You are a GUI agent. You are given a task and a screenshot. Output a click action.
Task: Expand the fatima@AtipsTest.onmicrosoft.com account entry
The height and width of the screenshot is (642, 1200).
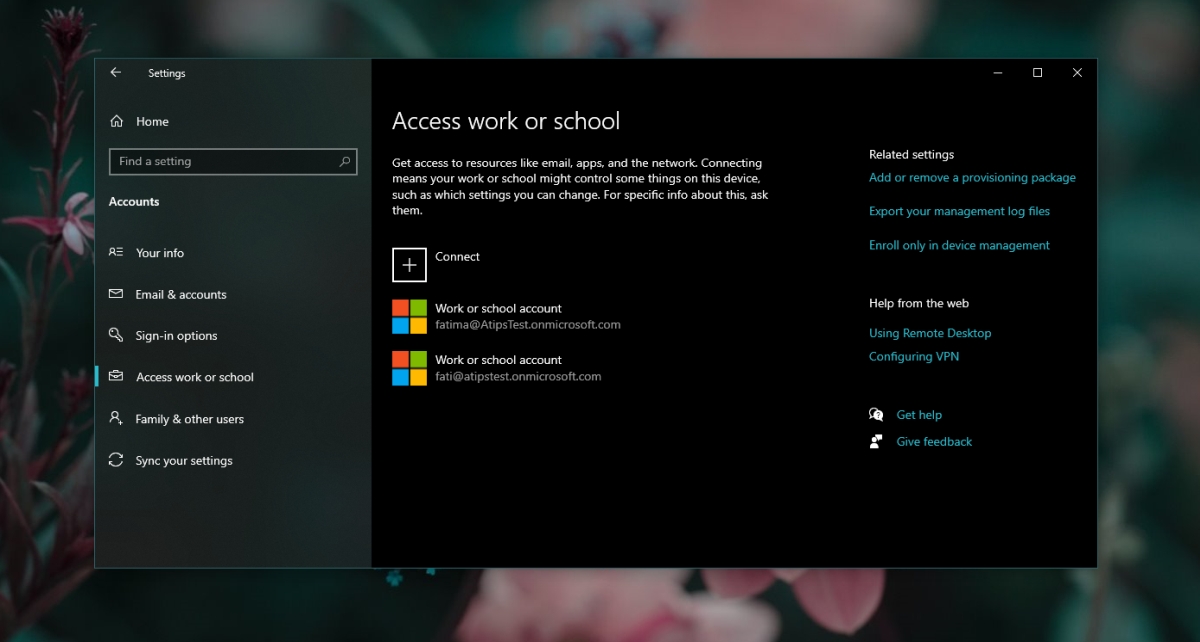click(520, 316)
